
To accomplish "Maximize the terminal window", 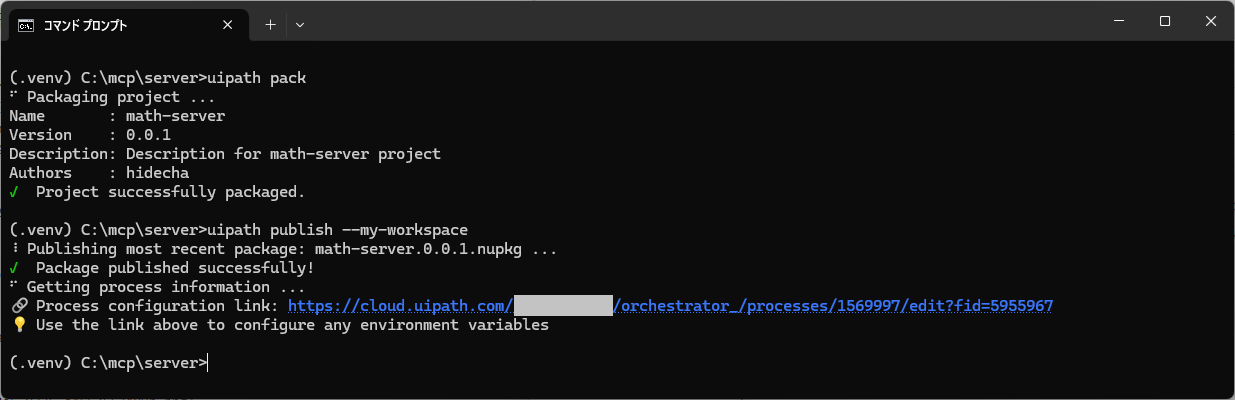I will pos(1165,22).
